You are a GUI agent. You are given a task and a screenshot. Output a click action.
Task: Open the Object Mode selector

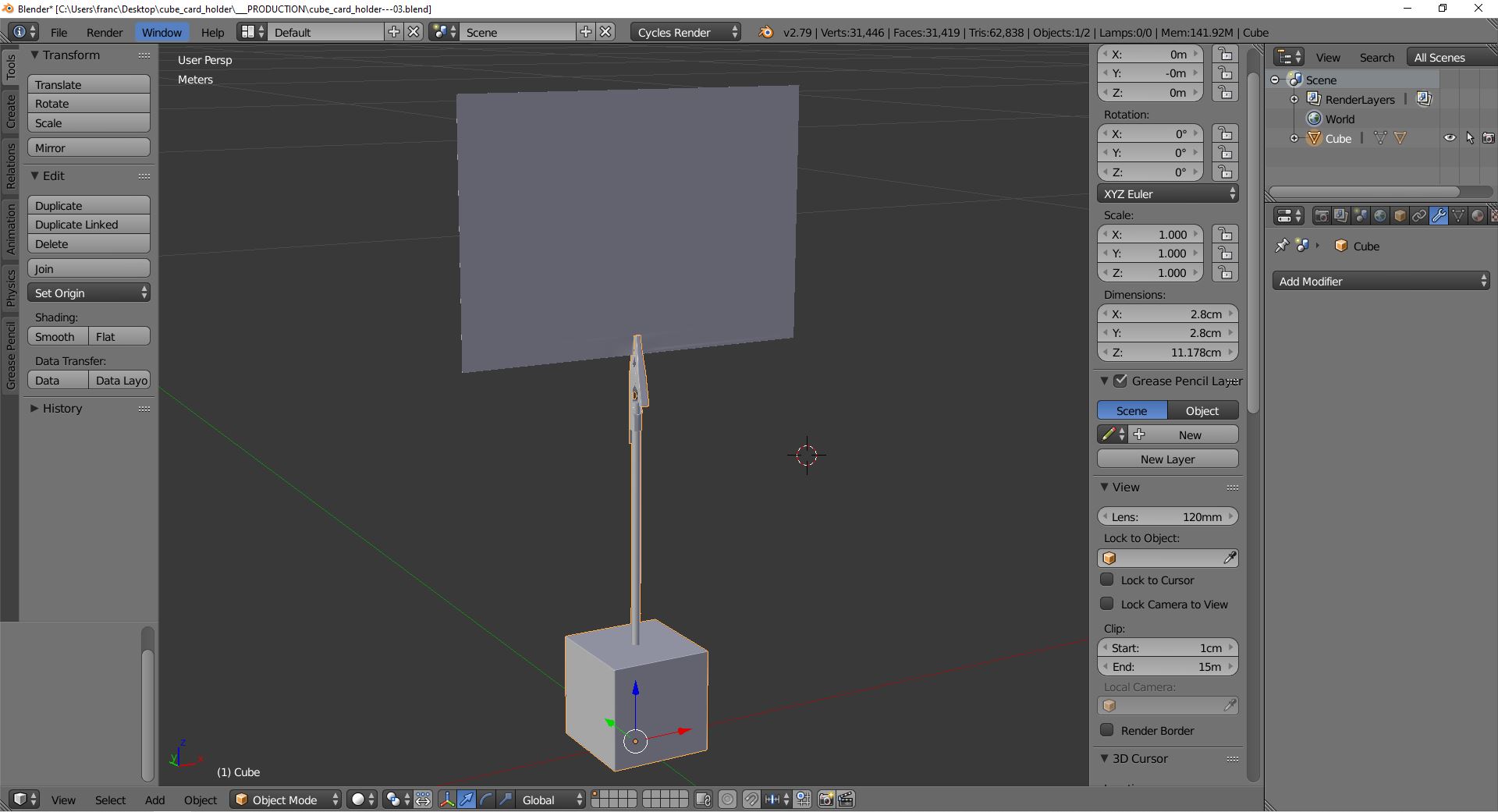286,800
